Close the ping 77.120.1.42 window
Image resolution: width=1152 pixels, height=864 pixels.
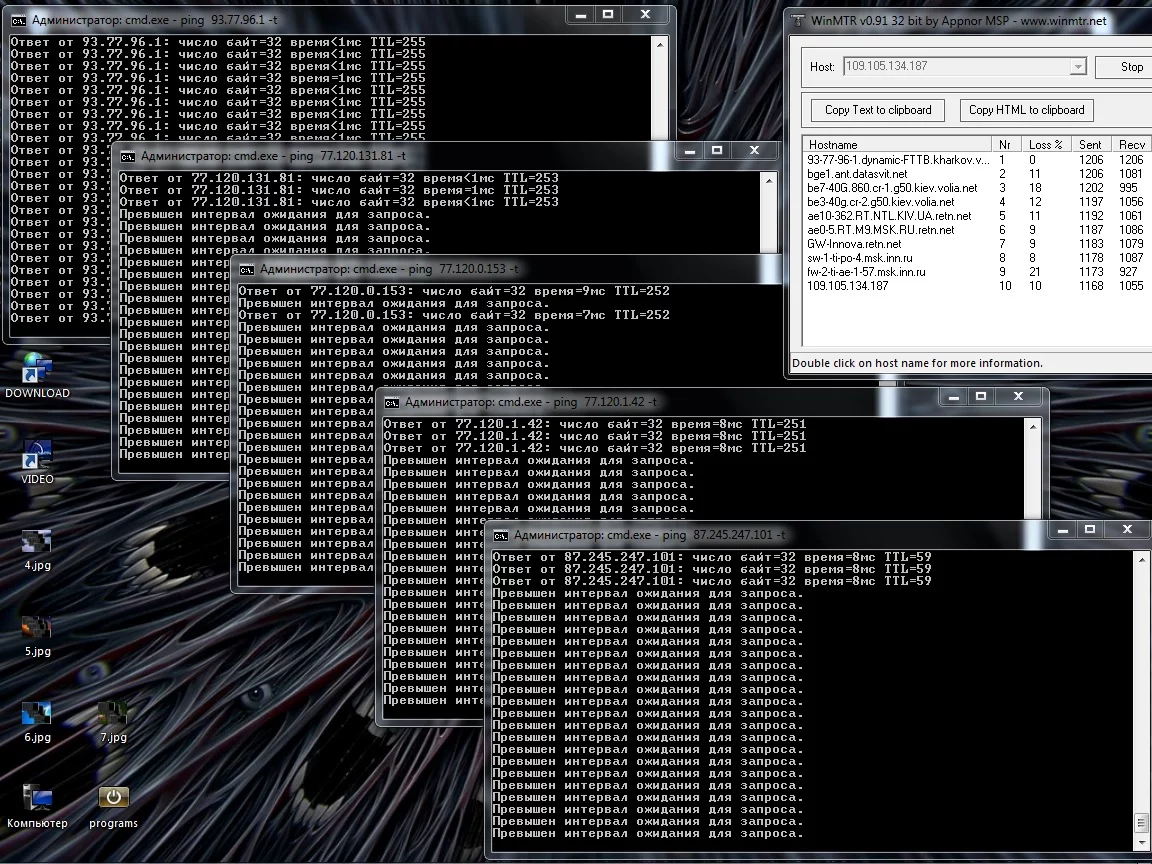[1018, 397]
